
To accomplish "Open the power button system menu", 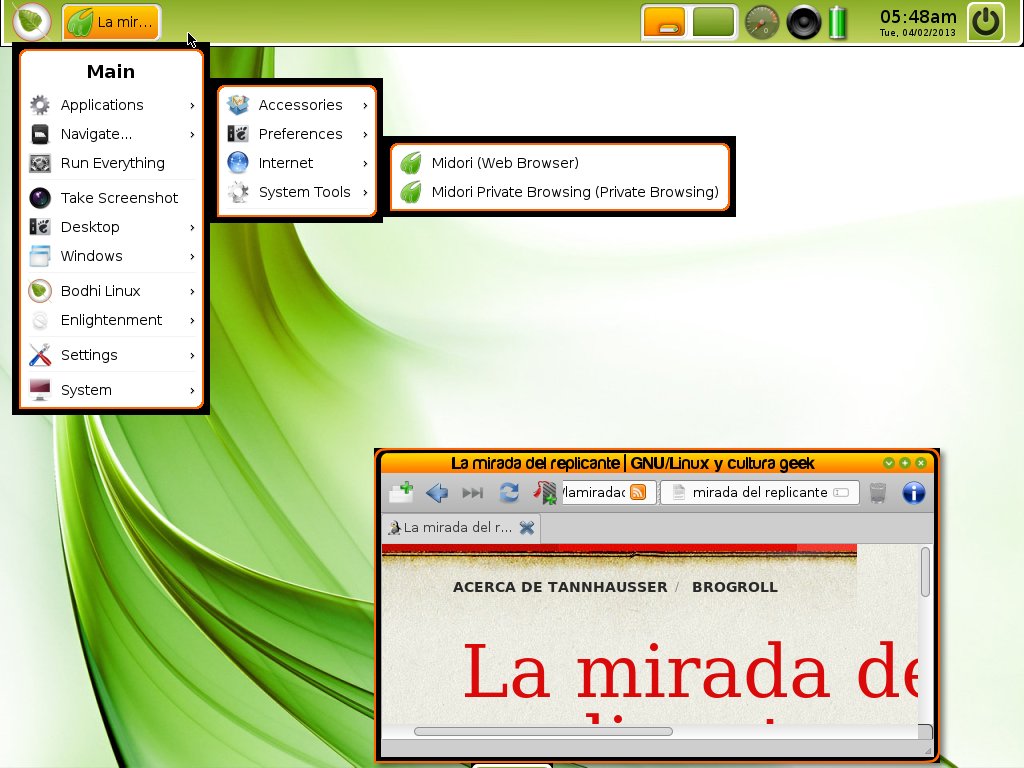I will click(985, 22).
